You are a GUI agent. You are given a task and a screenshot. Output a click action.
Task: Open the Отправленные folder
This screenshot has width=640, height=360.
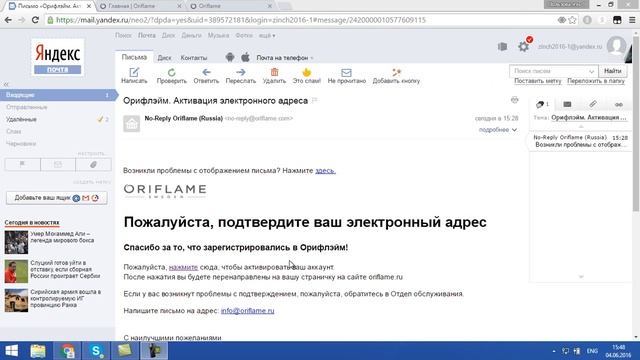27,107
